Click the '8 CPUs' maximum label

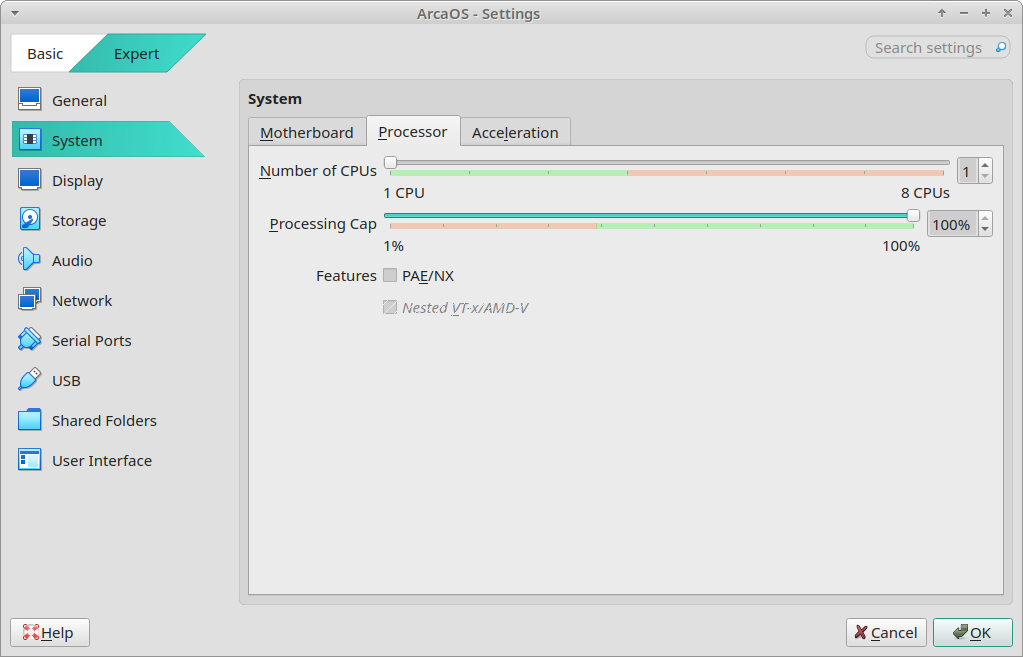pyautogui.click(x=925, y=193)
